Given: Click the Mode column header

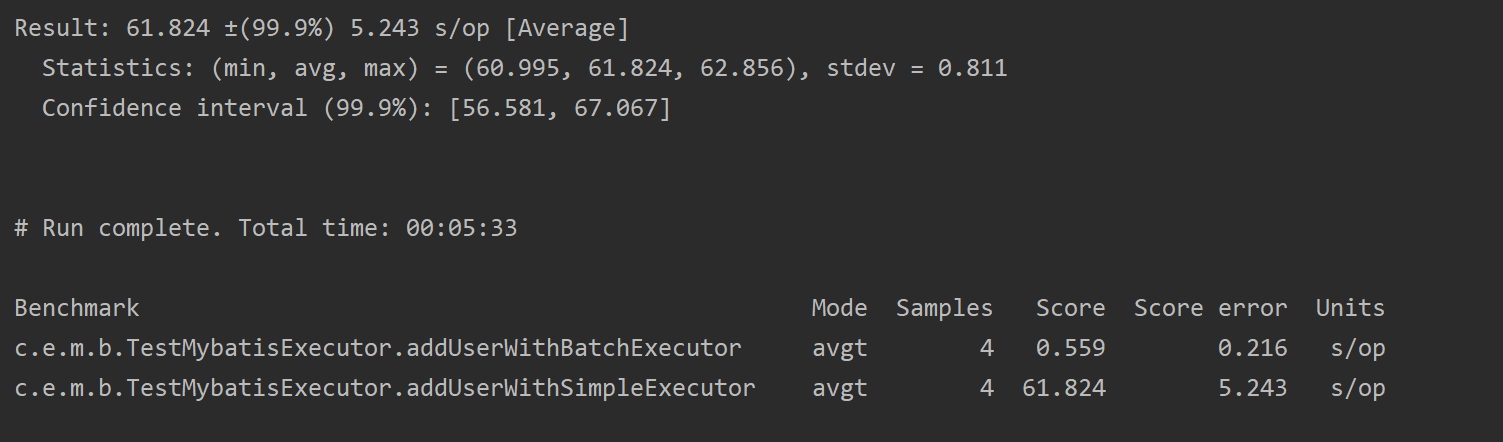Looking at the screenshot, I should point(839,308).
